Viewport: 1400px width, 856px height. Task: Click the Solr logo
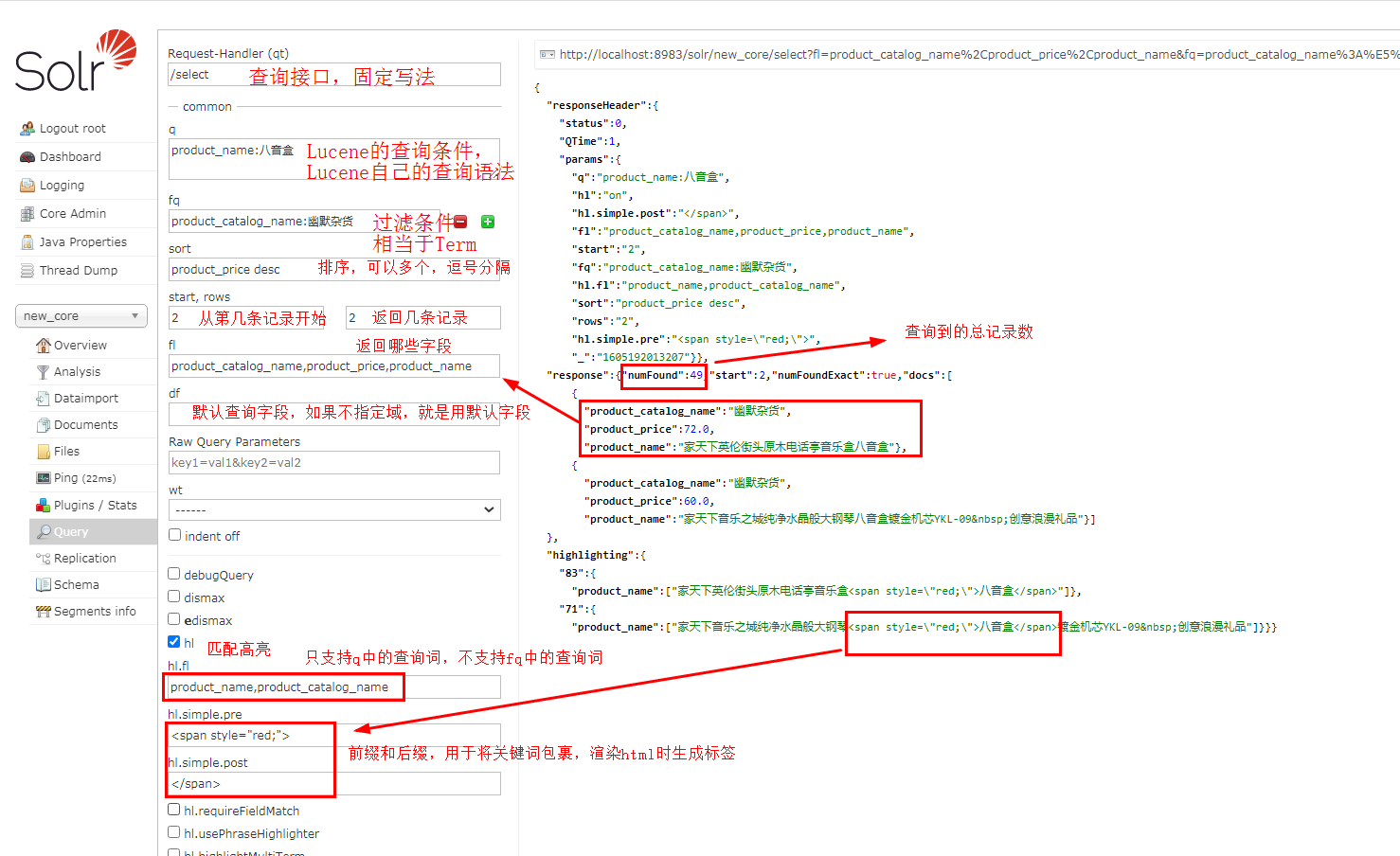click(76, 61)
